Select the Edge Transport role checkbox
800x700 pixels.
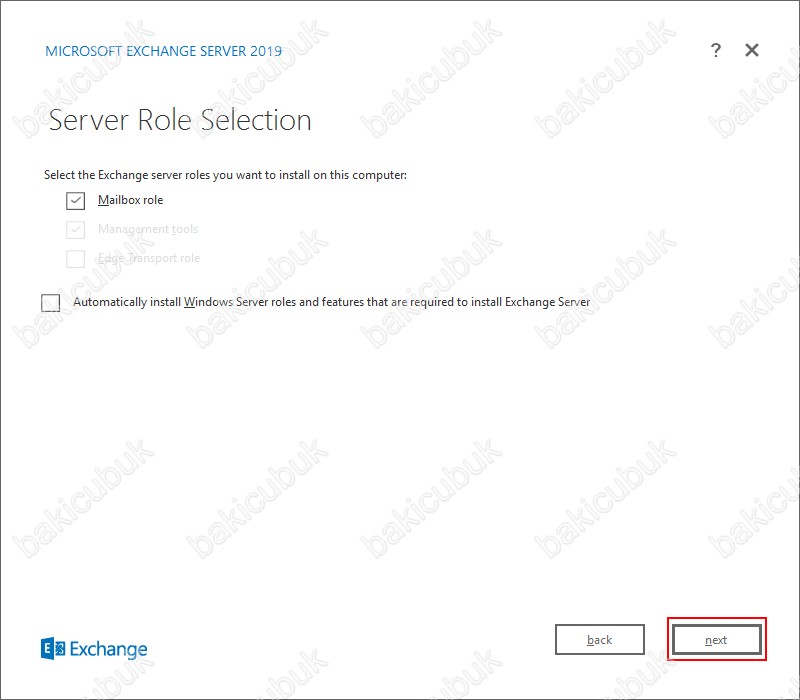tap(76, 259)
